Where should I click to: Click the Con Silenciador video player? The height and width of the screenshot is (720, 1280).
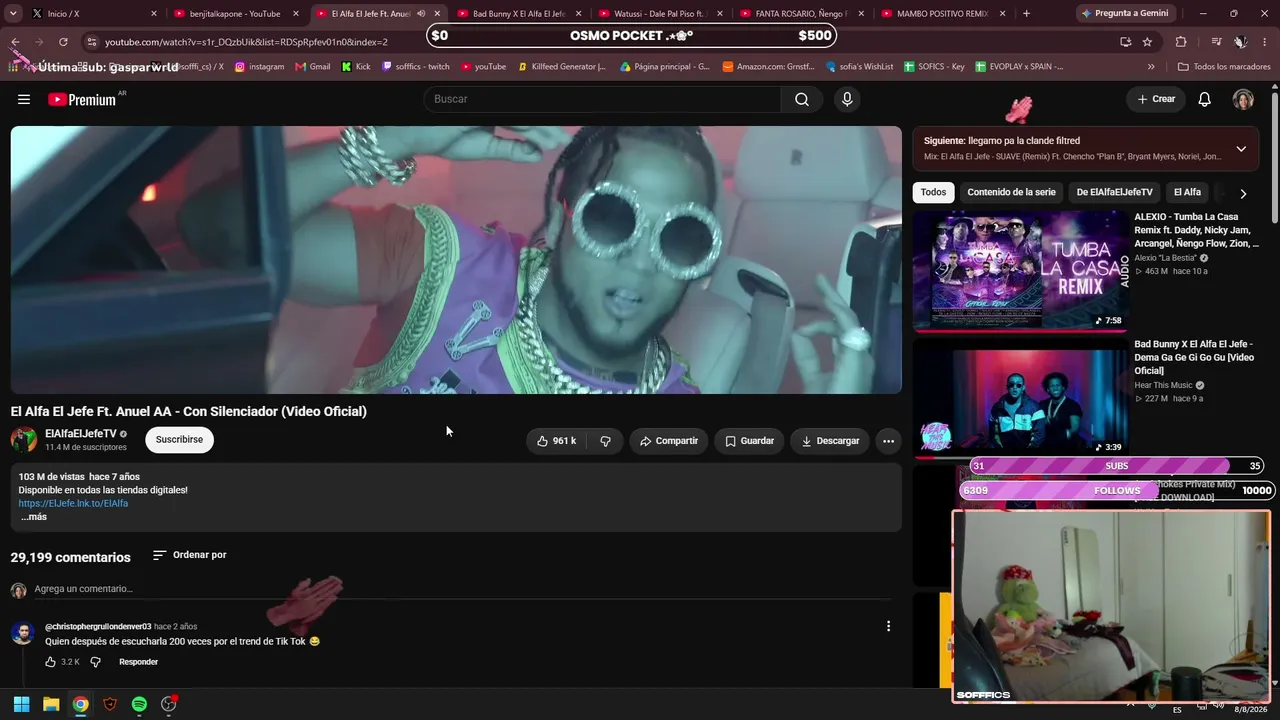456,260
